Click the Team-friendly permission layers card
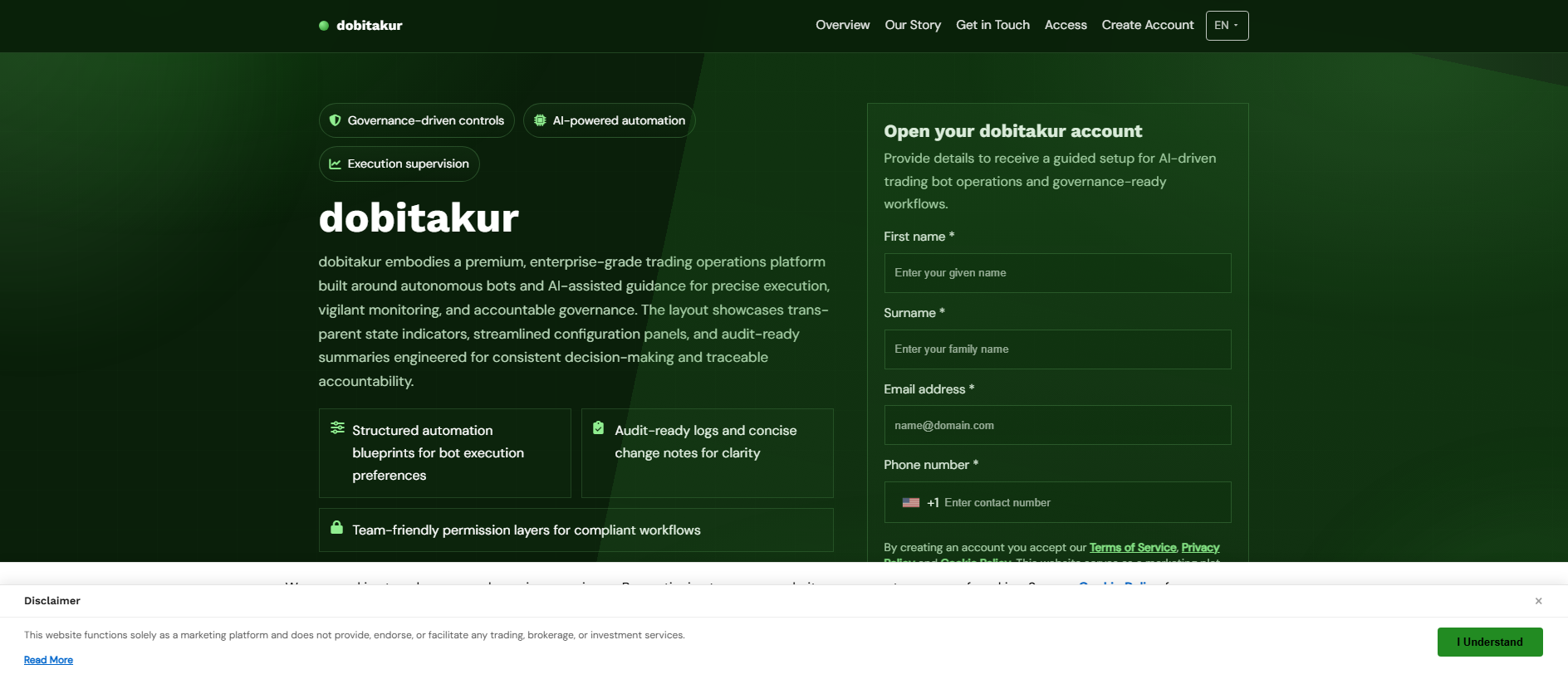 (576, 530)
